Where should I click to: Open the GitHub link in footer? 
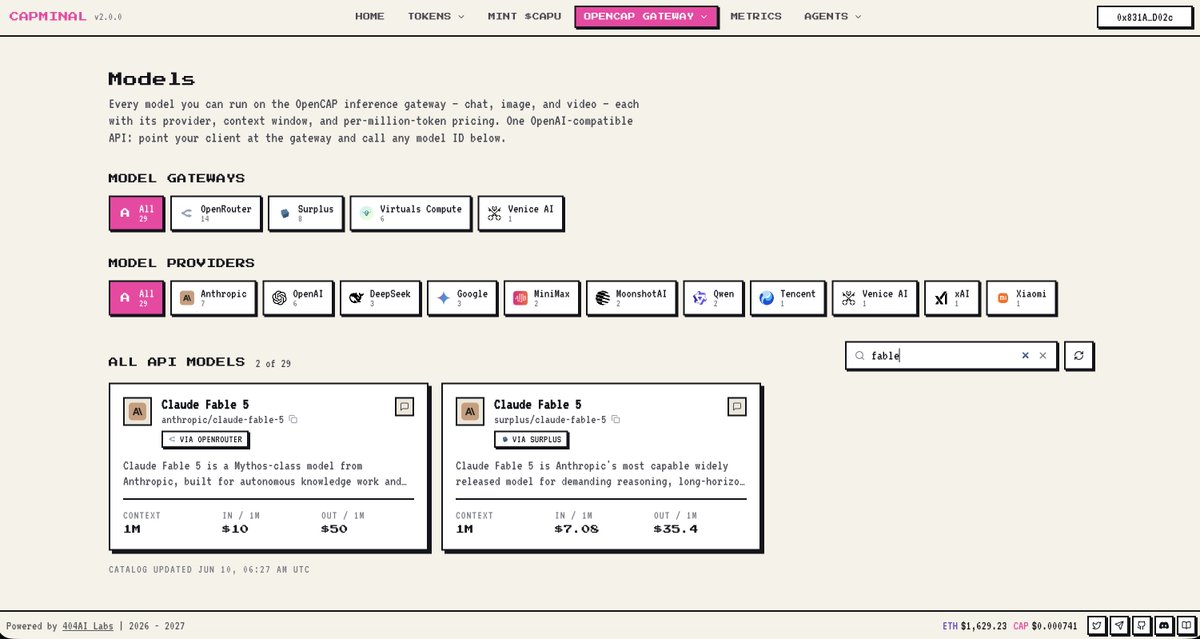tap(1141, 626)
